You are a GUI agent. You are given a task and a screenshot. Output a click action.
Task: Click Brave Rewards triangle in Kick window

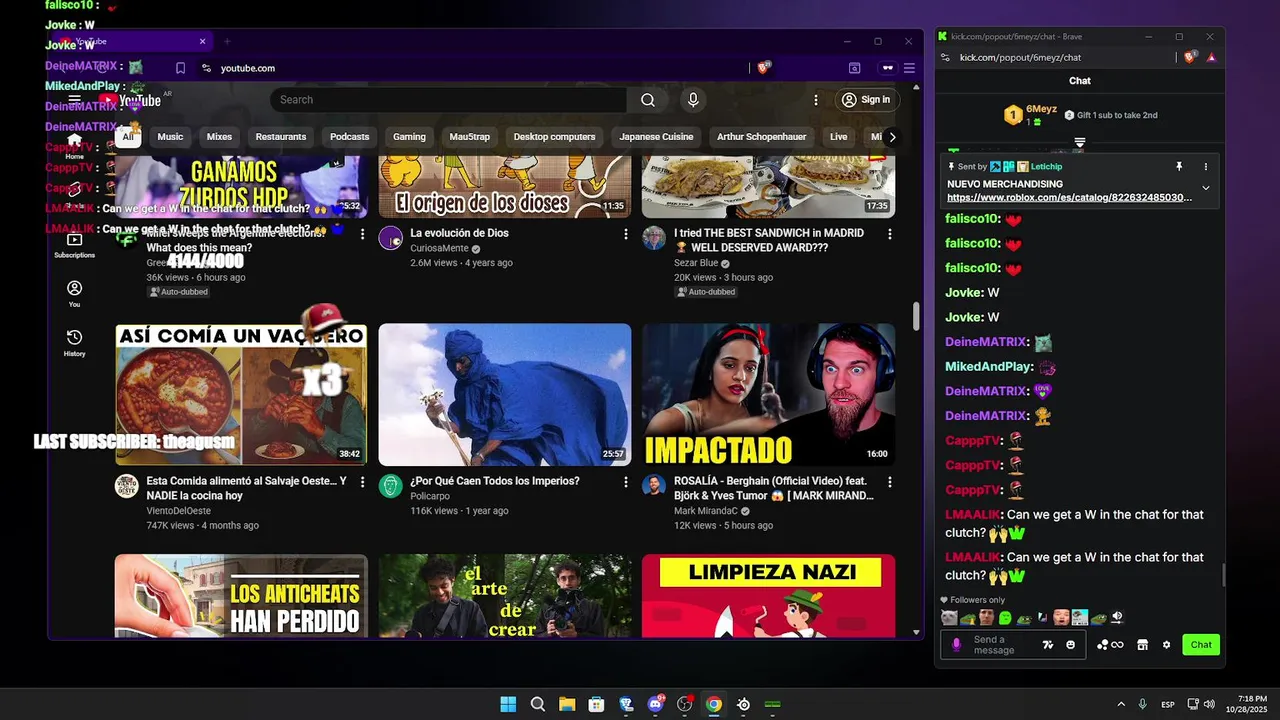tap(1211, 57)
